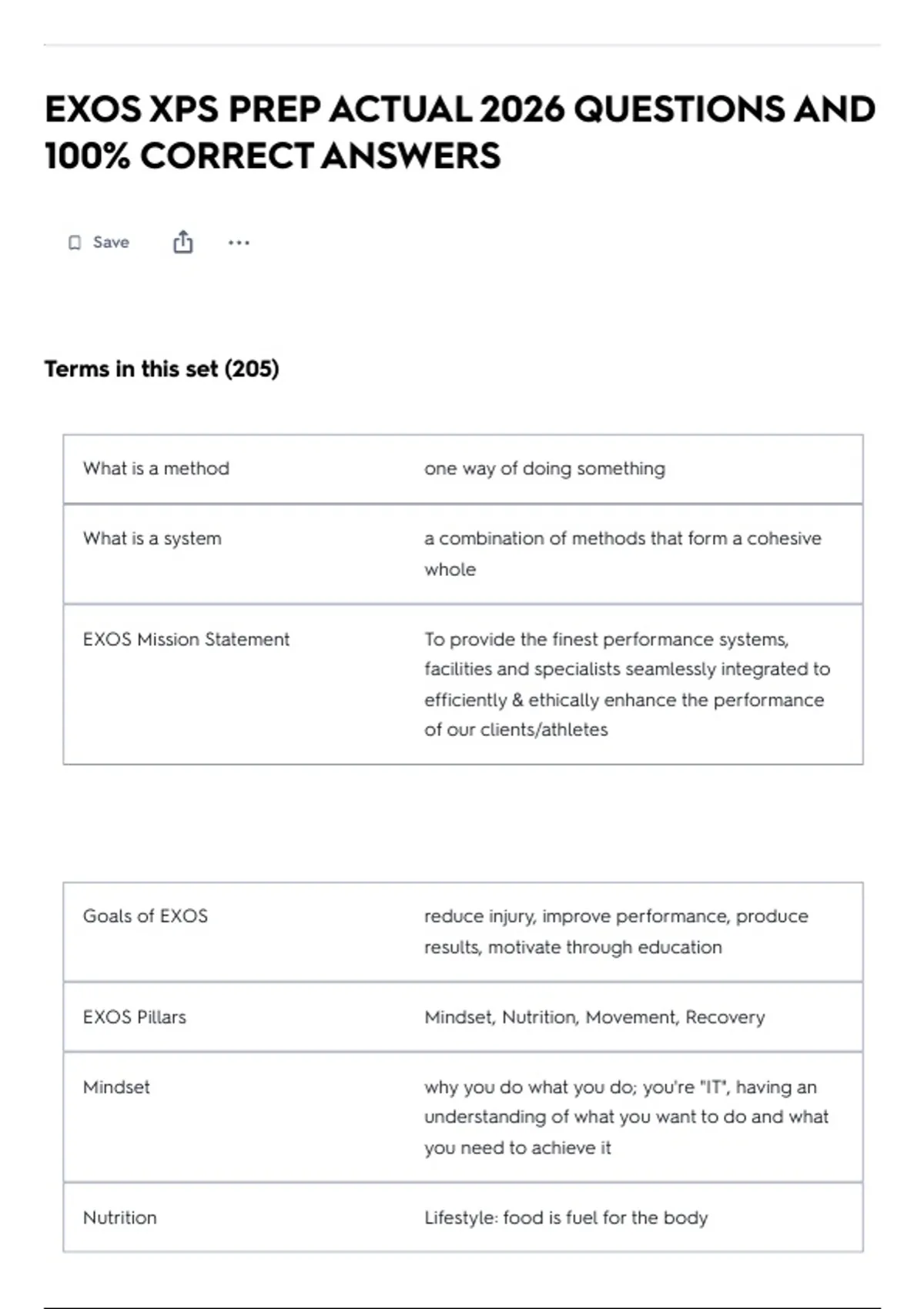Click the EXOS XPS PREP page title
Viewport: 924px width, 1309px height.
pyautogui.click(x=460, y=132)
